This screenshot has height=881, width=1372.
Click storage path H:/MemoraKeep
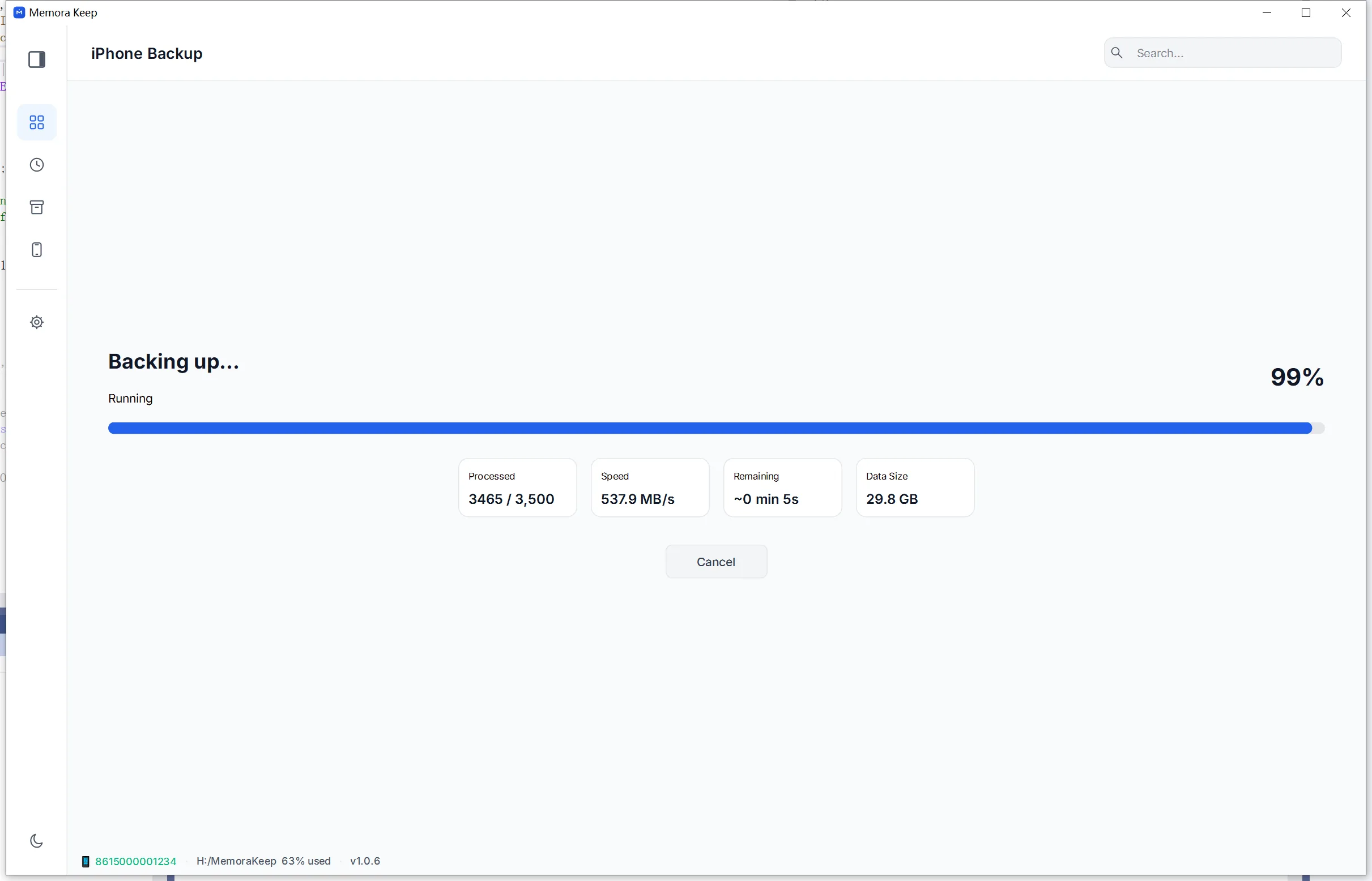tap(236, 862)
